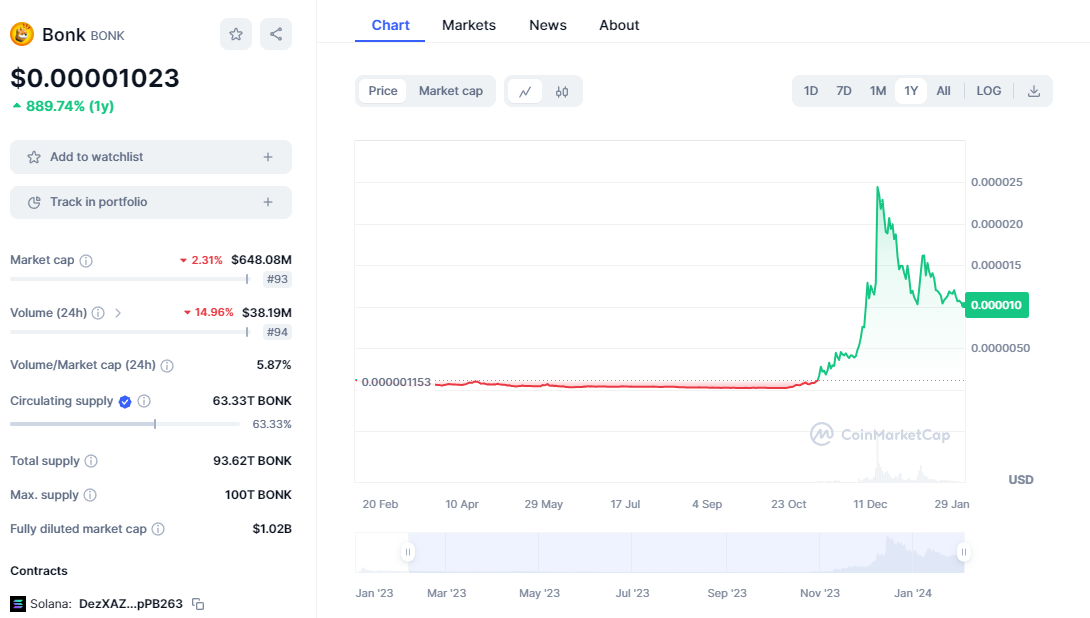Click the DezXAZ...pPB263 contract address
This screenshot has height=618, width=1090.
[x=131, y=604]
